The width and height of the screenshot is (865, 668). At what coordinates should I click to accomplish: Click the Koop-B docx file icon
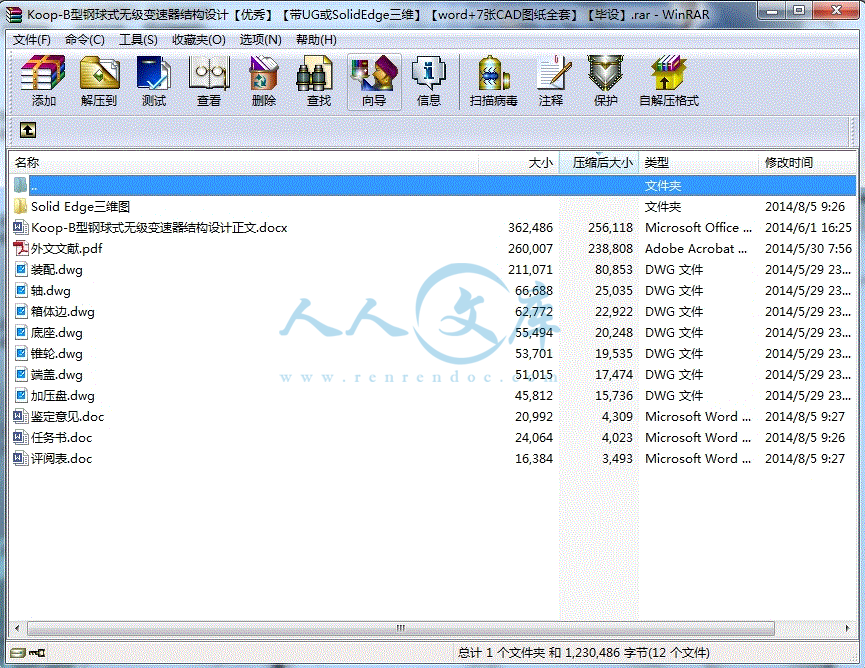point(20,227)
